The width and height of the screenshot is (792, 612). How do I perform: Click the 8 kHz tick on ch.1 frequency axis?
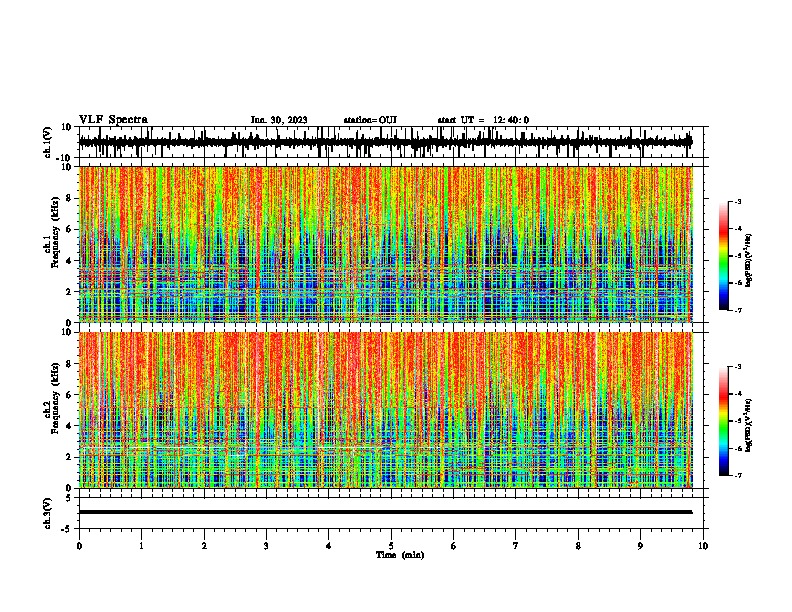pyautogui.click(x=69, y=198)
